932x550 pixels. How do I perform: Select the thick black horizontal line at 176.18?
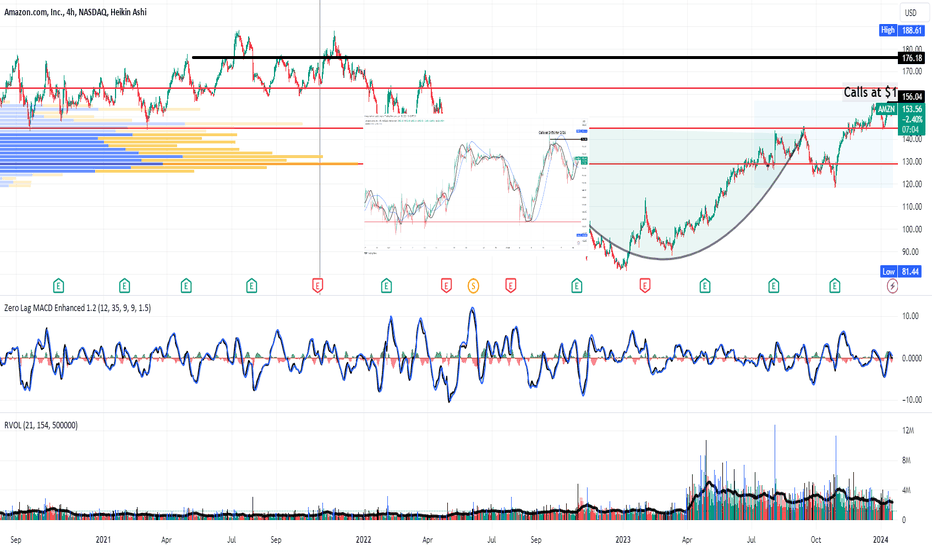click(x=544, y=58)
